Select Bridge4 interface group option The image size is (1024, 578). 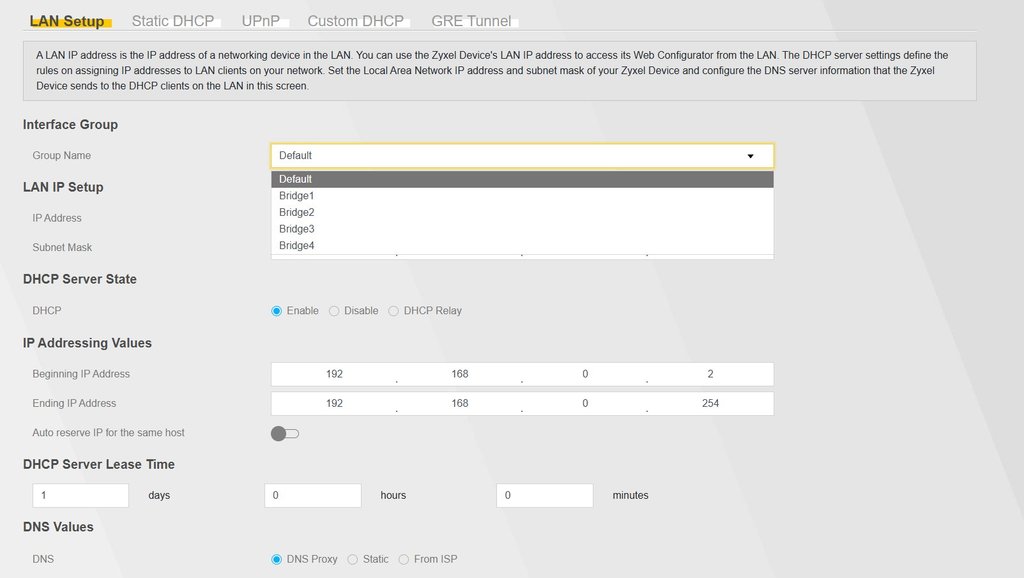click(296, 246)
